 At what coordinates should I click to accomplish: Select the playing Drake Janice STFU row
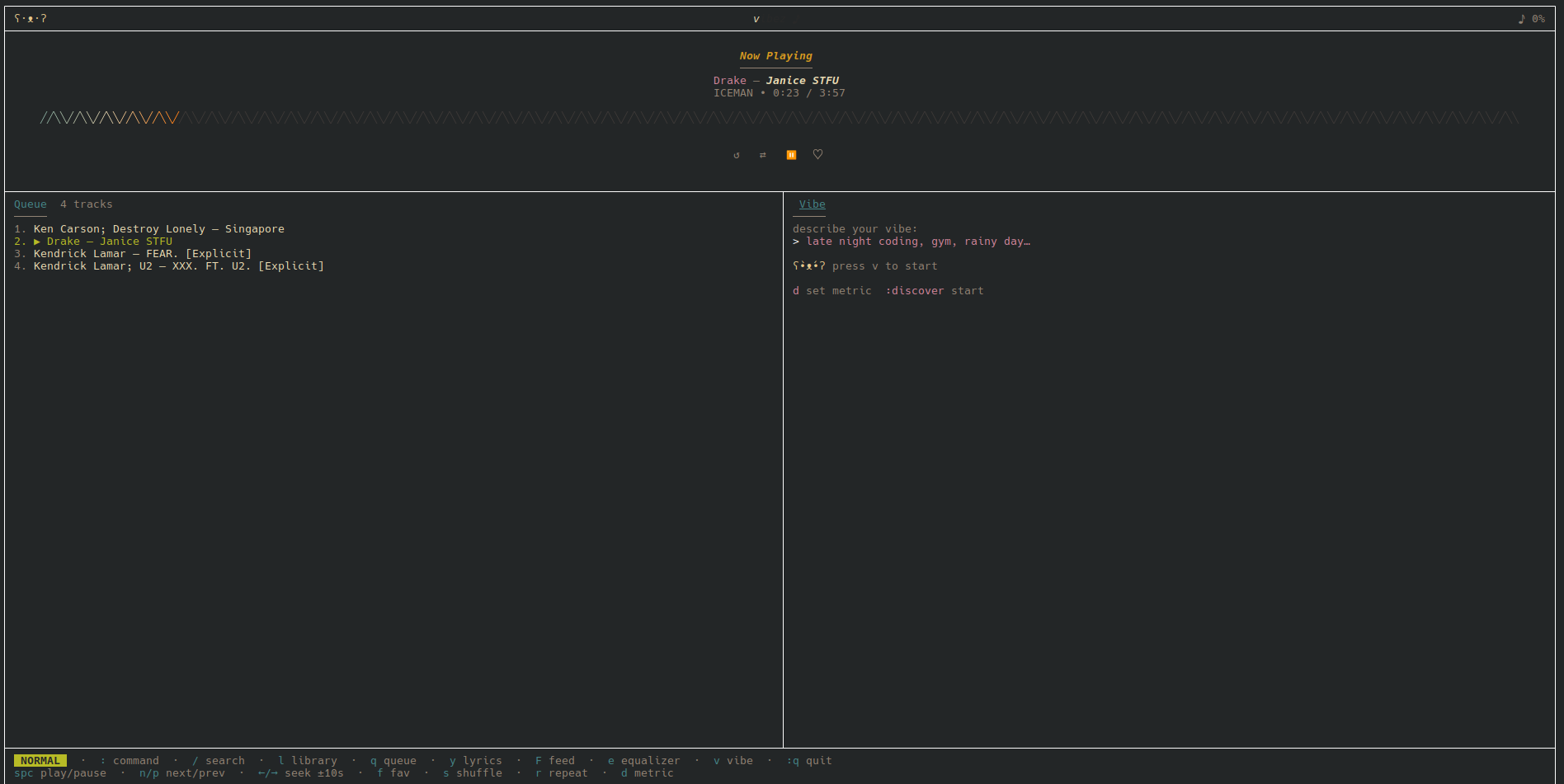(93, 242)
